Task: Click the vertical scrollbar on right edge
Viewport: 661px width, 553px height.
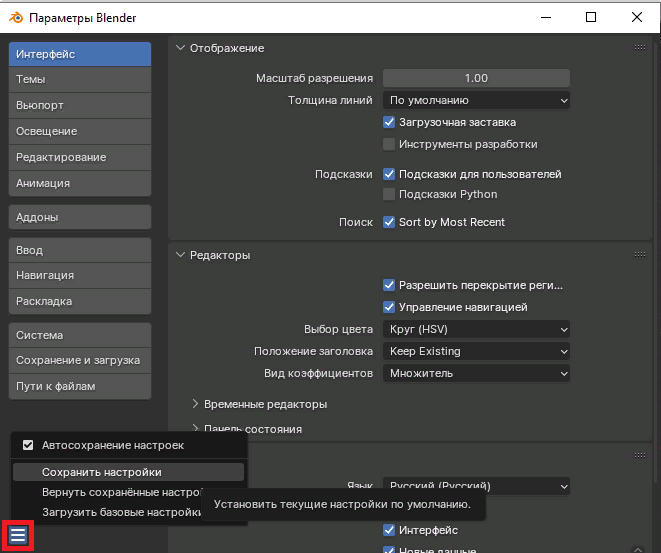Action: coord(657,261)
